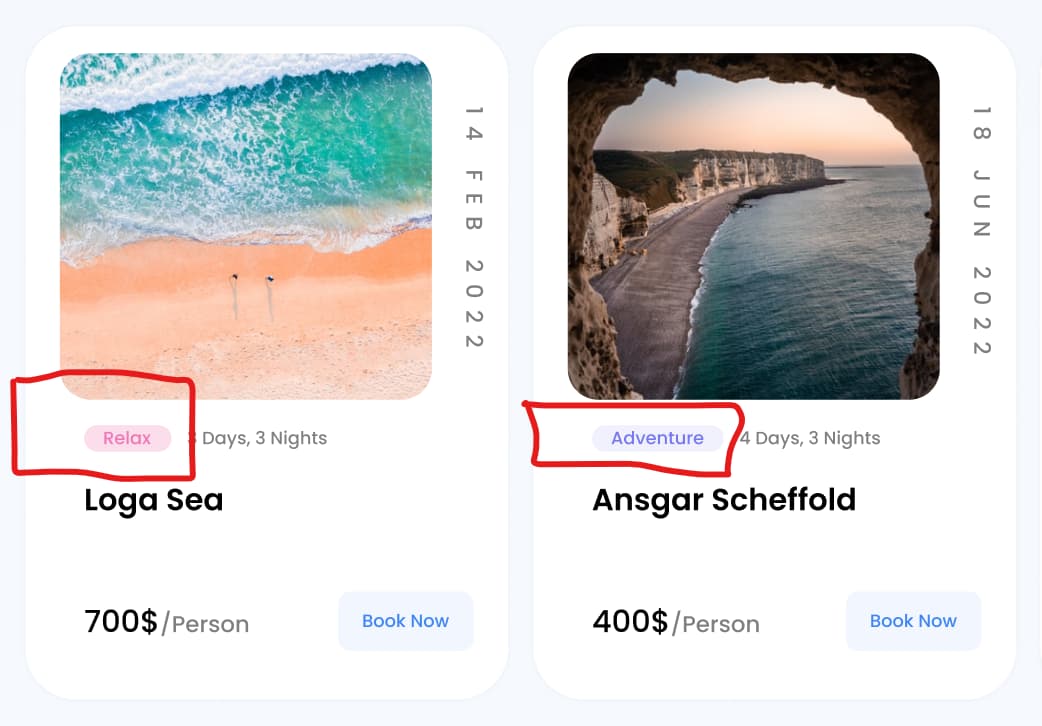1042x726 pixels.
Task: Open the aerial beach wave photo
Action: tap(246, 226)
